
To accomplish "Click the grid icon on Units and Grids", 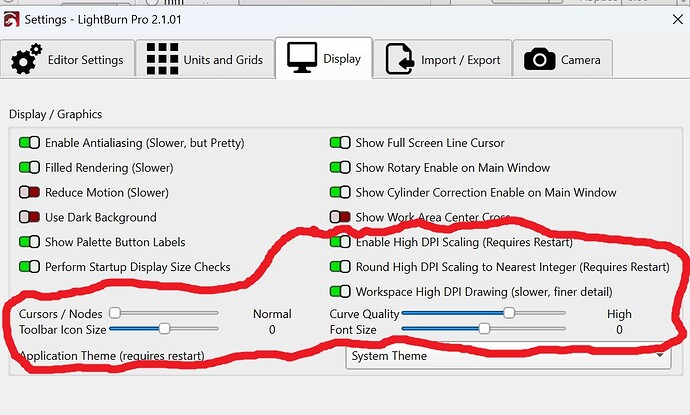I will [x=162, y=59].
